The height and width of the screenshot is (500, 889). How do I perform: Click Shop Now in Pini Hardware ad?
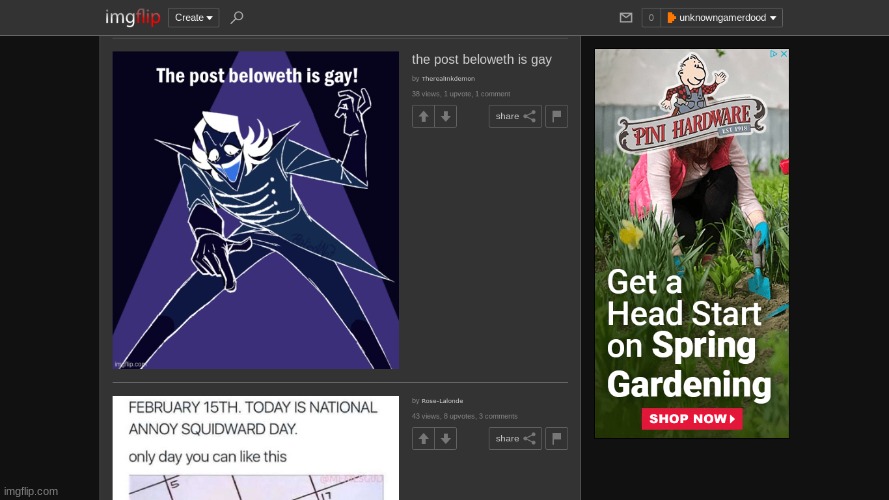click(x=692, y=419)
